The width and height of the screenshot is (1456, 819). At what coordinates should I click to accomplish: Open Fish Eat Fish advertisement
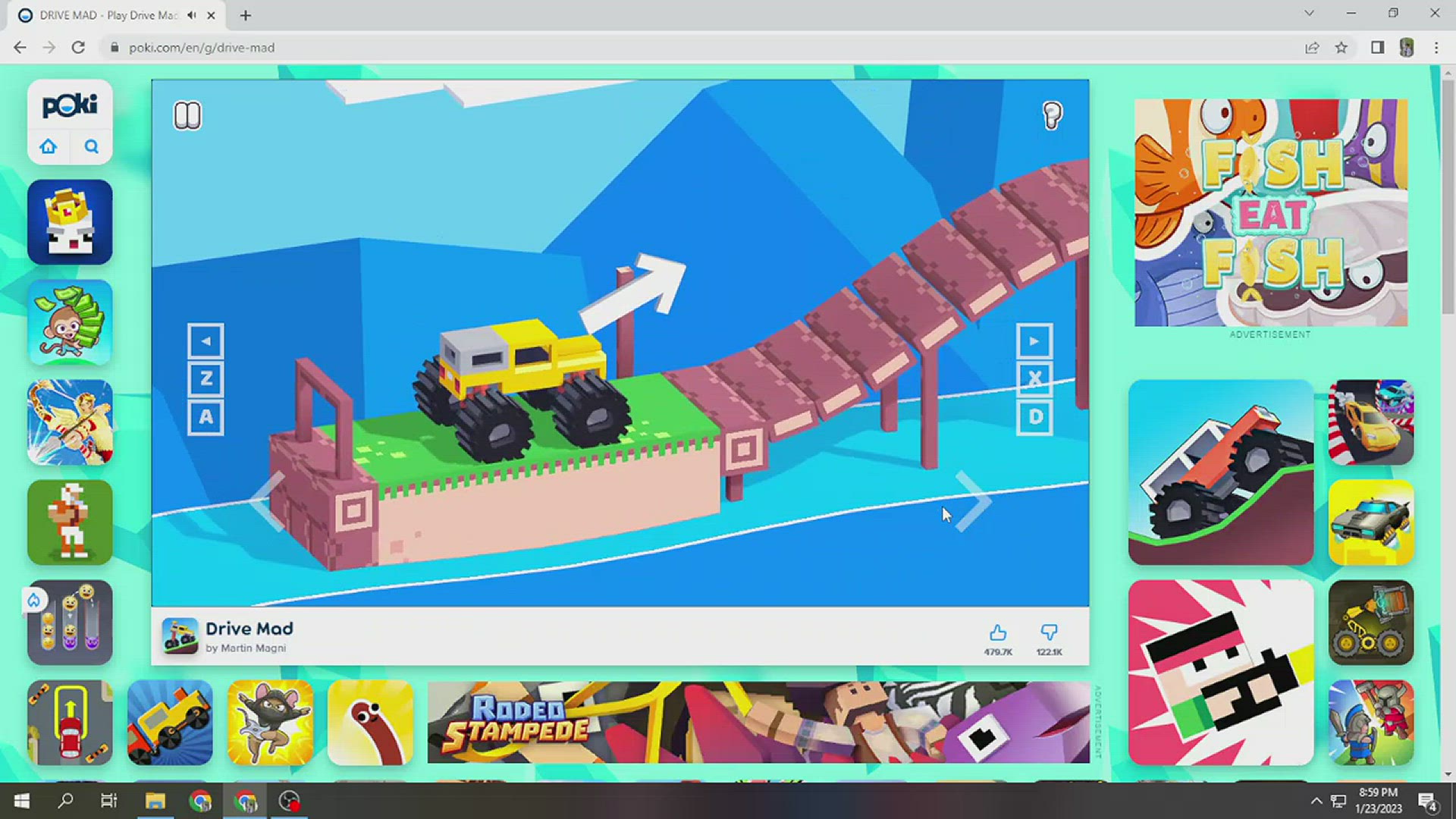point(1271,212)
